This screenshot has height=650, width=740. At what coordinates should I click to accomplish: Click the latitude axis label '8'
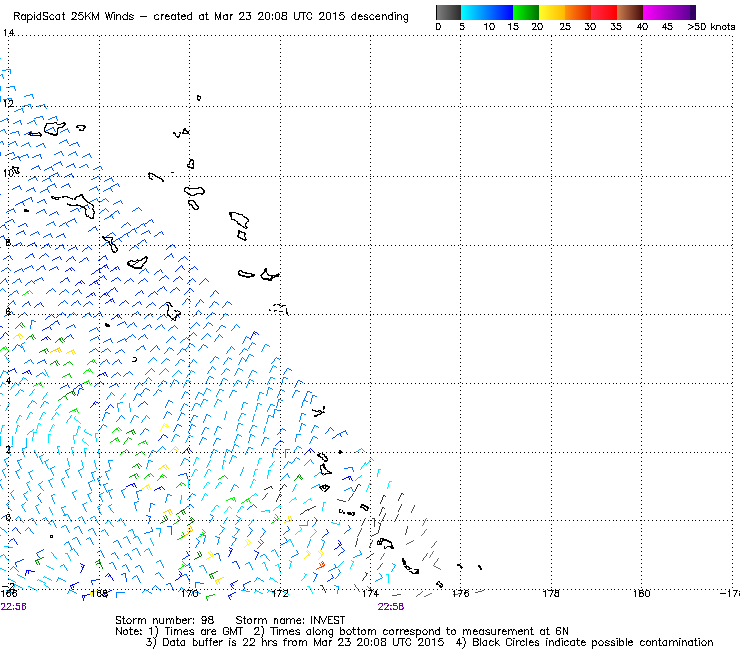(8, 243)
